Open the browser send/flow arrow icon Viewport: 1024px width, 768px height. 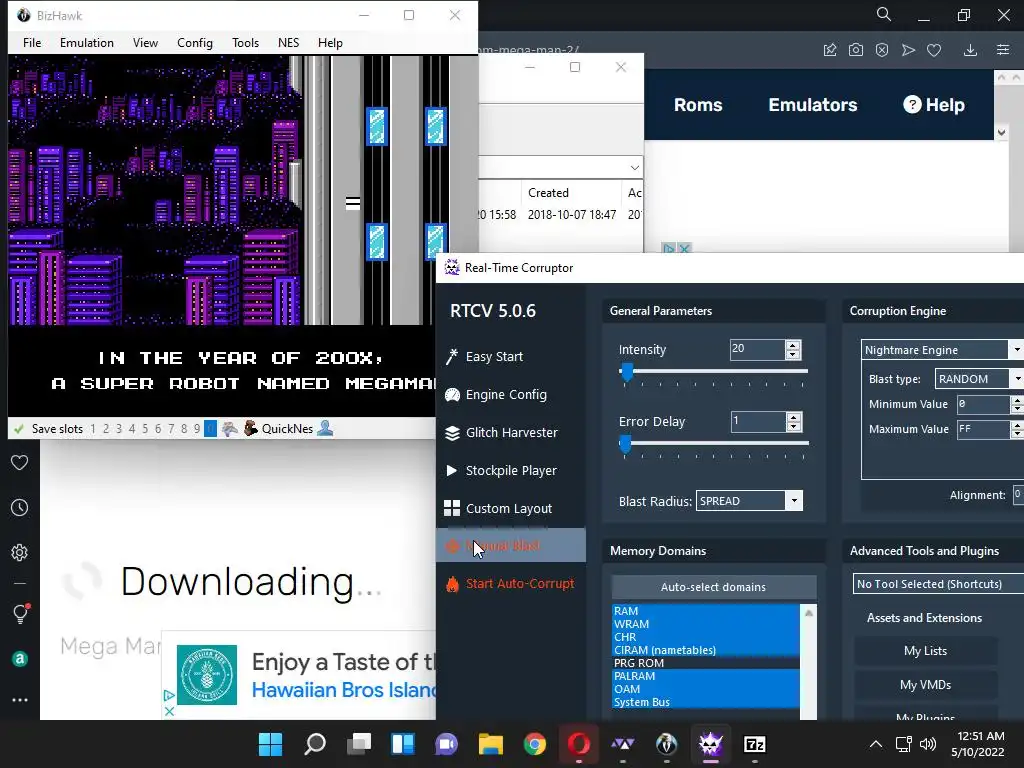tap(908, 50)
